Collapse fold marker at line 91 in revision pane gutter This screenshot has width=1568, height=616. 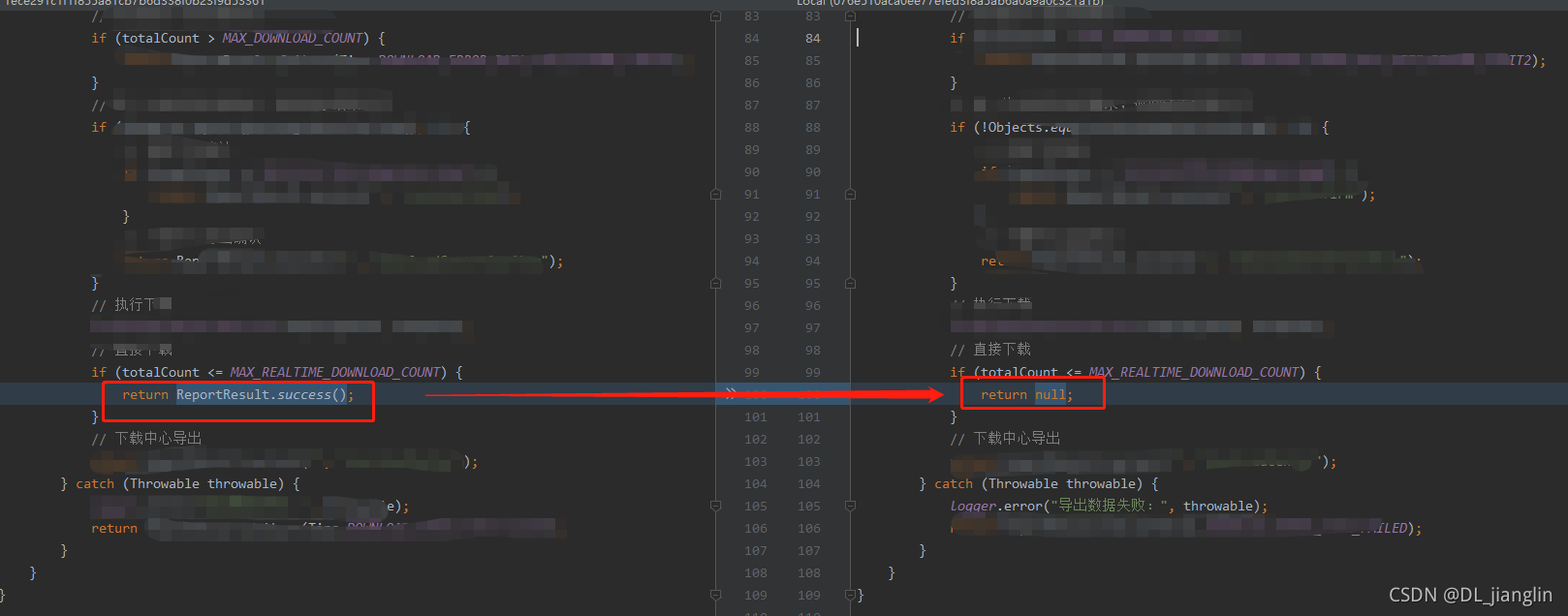coord(716,195)
